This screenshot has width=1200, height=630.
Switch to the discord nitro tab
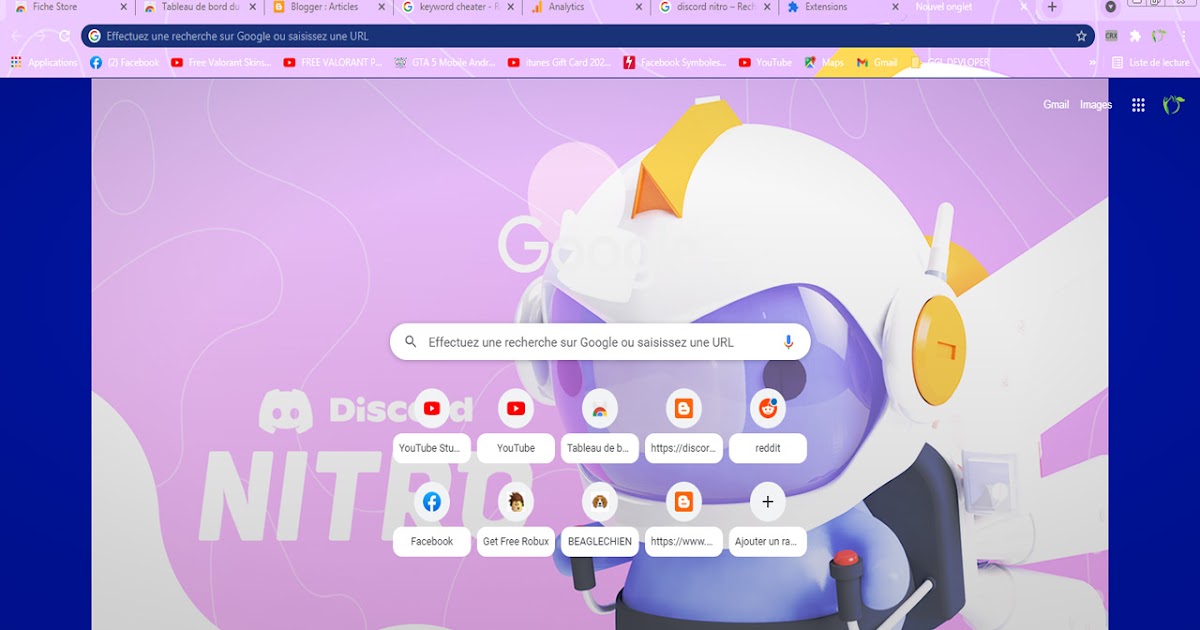click(x=710, y=7)
